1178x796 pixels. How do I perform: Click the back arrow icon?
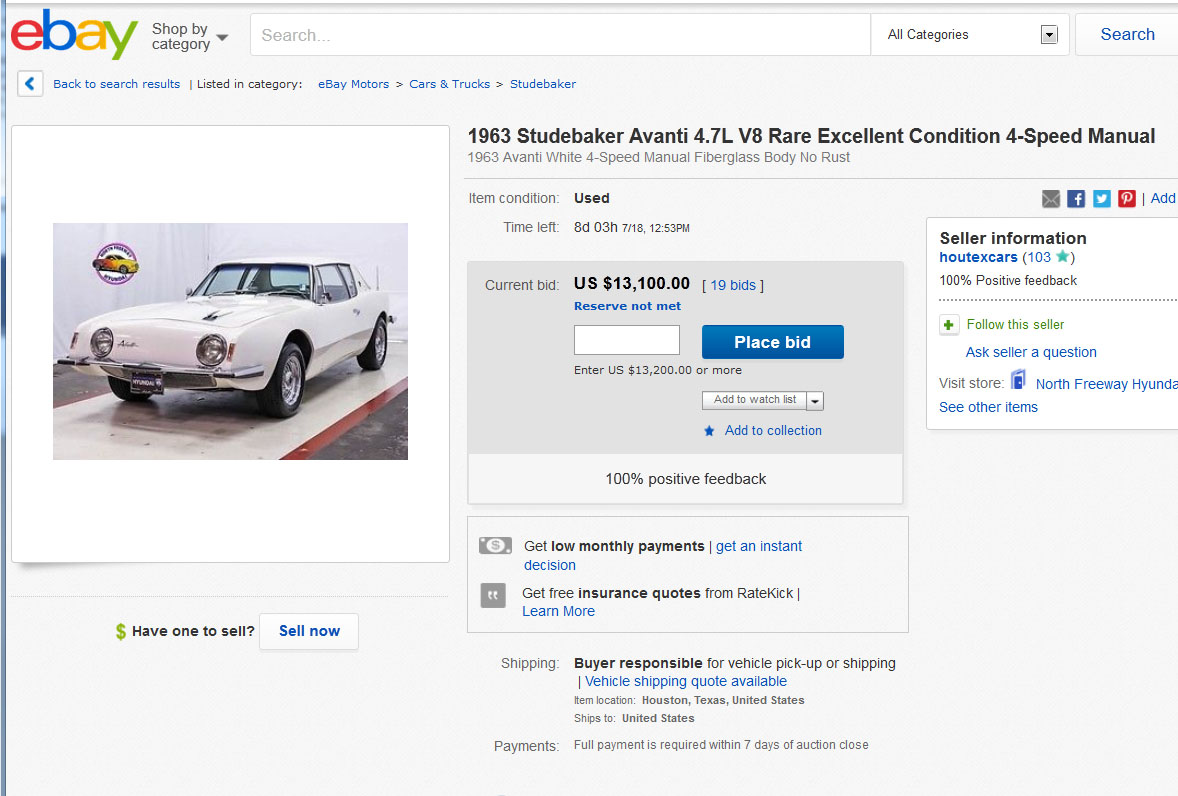(x=30, y=84)
